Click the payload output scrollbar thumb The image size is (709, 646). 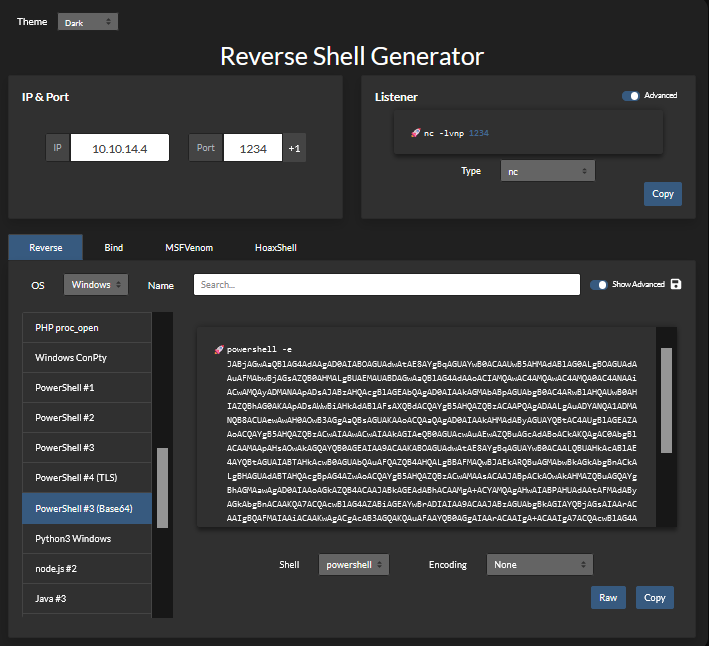pyautogui.click(x=666, y=400)
